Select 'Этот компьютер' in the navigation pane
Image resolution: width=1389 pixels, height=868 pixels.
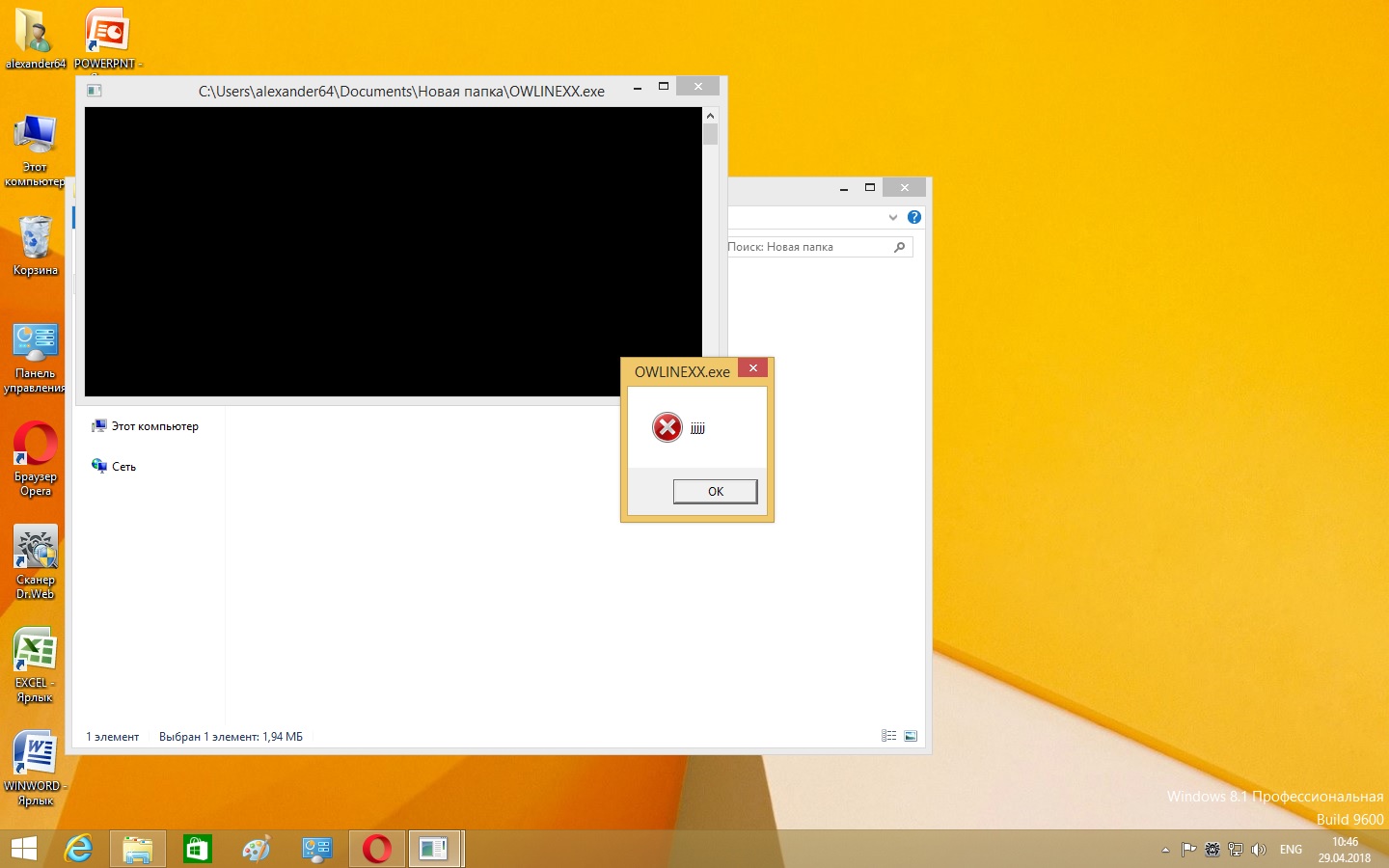154,426
